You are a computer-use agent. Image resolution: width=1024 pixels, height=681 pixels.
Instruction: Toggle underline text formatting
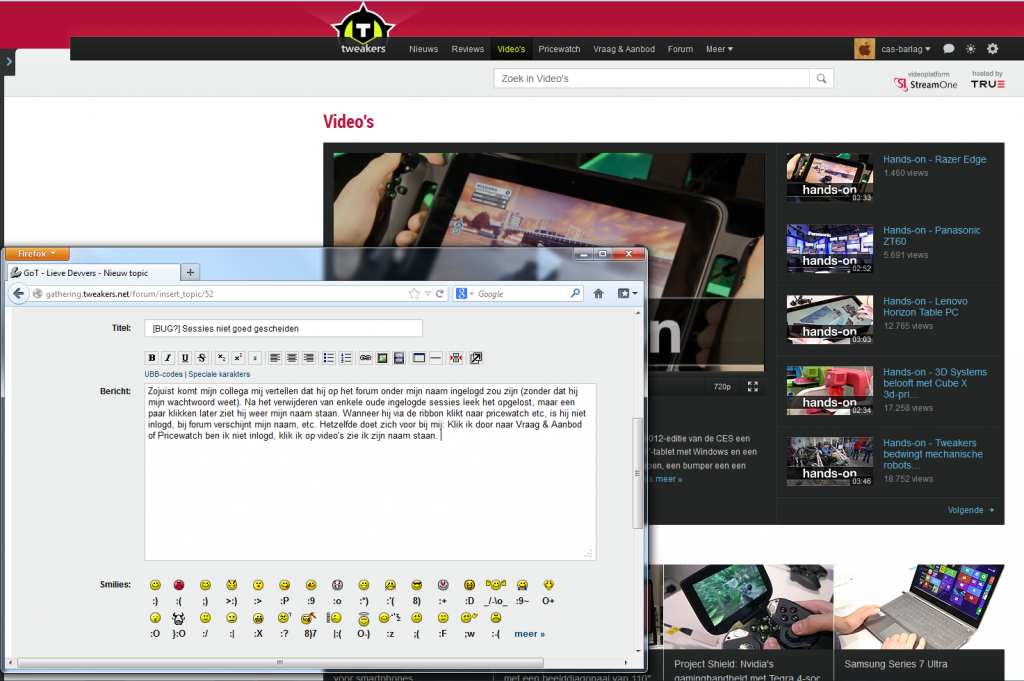point(185,358)
